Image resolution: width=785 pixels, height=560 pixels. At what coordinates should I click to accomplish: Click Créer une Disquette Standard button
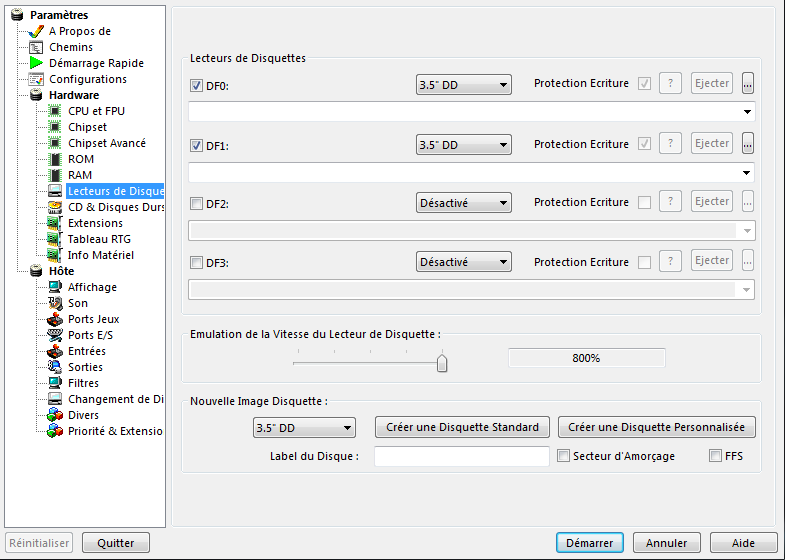(462, 427)
